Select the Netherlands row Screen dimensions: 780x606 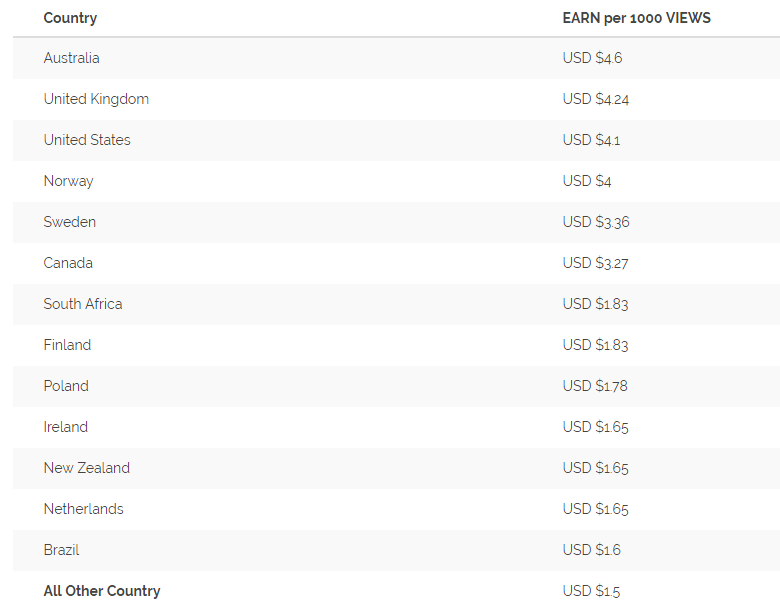(396, 509)
